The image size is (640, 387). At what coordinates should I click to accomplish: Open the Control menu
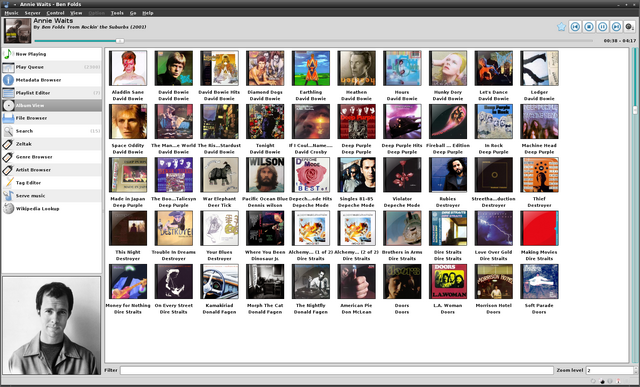[x=56, y=13]
